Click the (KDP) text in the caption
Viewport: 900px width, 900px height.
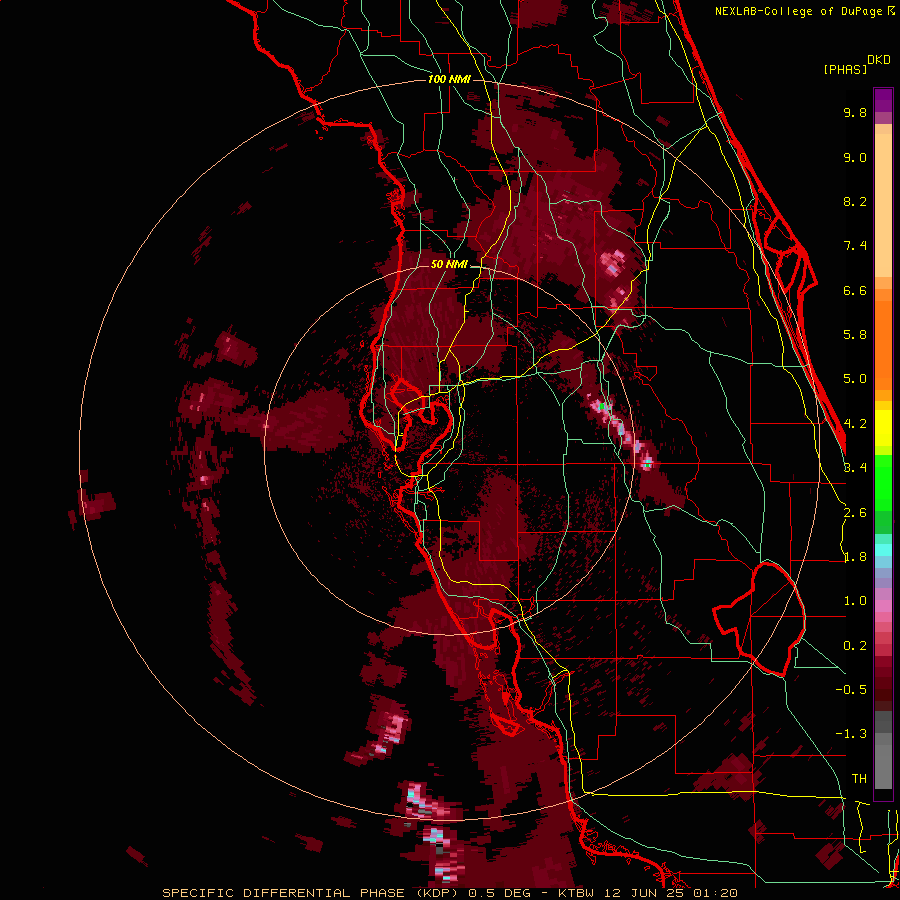[x=438, y=893]
